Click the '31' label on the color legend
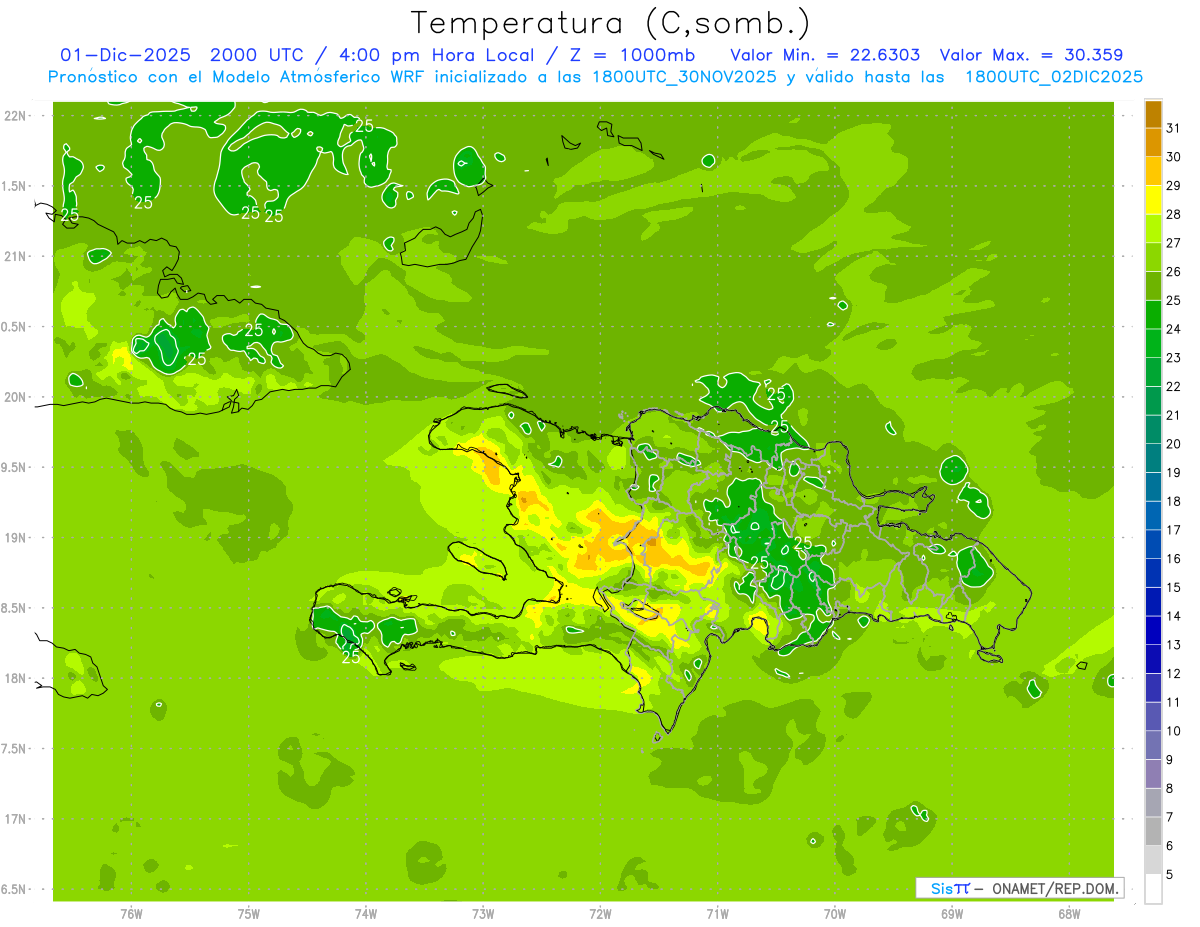The width and height of the screenshot is (1200, 927). [1173, 128]
